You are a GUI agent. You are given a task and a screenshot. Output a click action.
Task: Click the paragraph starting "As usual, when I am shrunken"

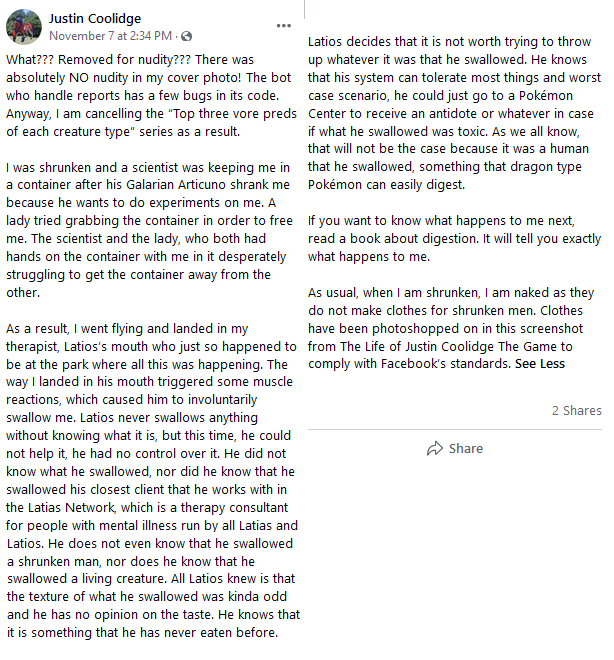(x=451, y=328)
